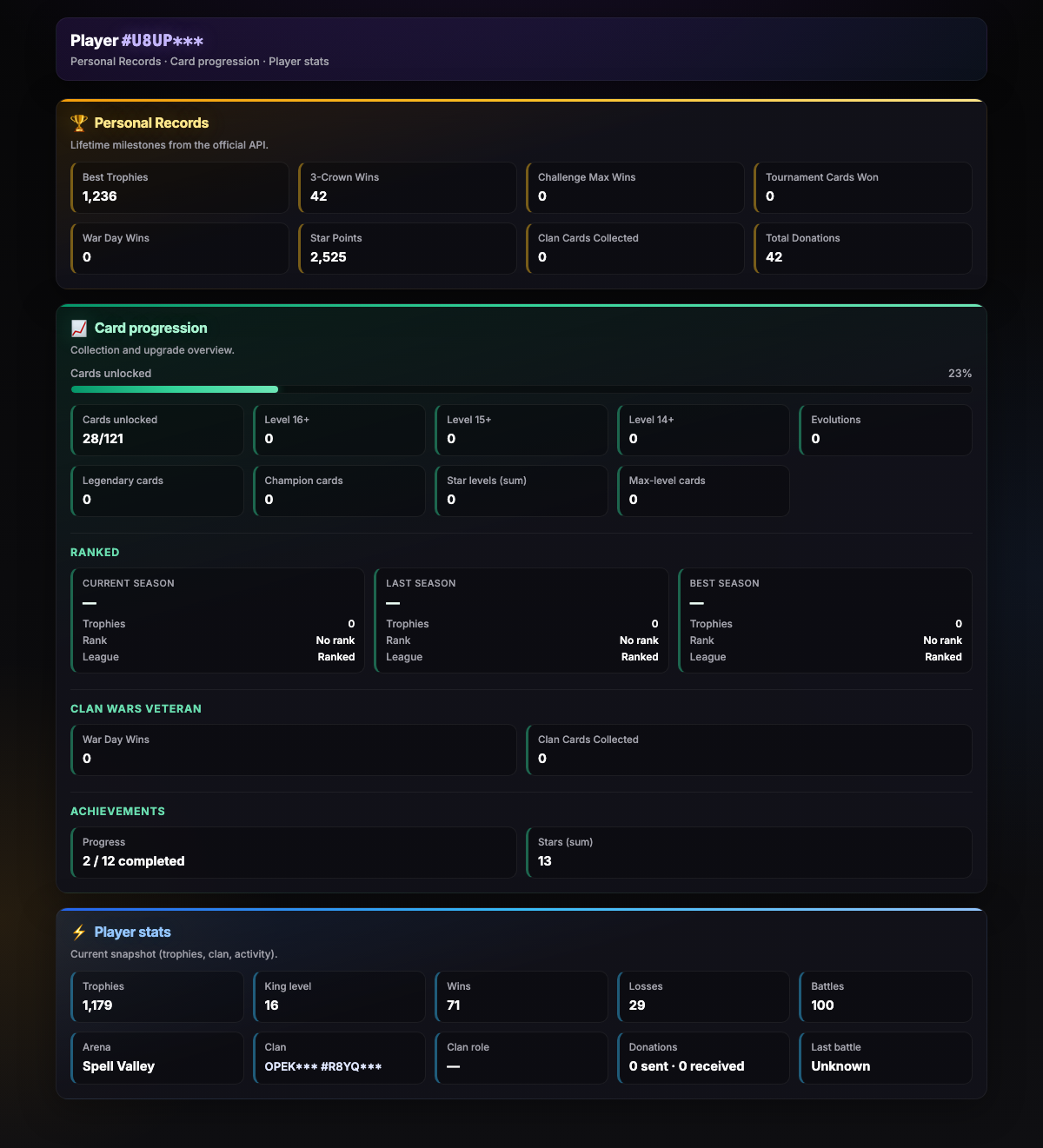Screen dimensions: 1043x1148
Task: Open the Current Season ranked card
Action: click(218, 620)
